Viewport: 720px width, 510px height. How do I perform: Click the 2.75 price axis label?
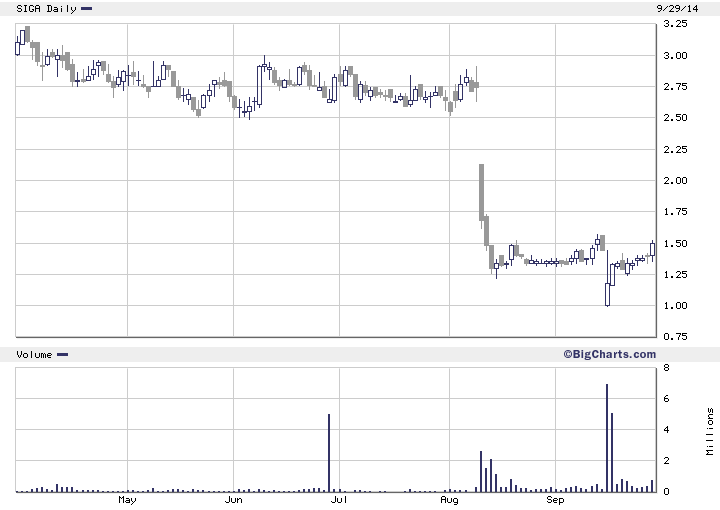click(675, 87)
